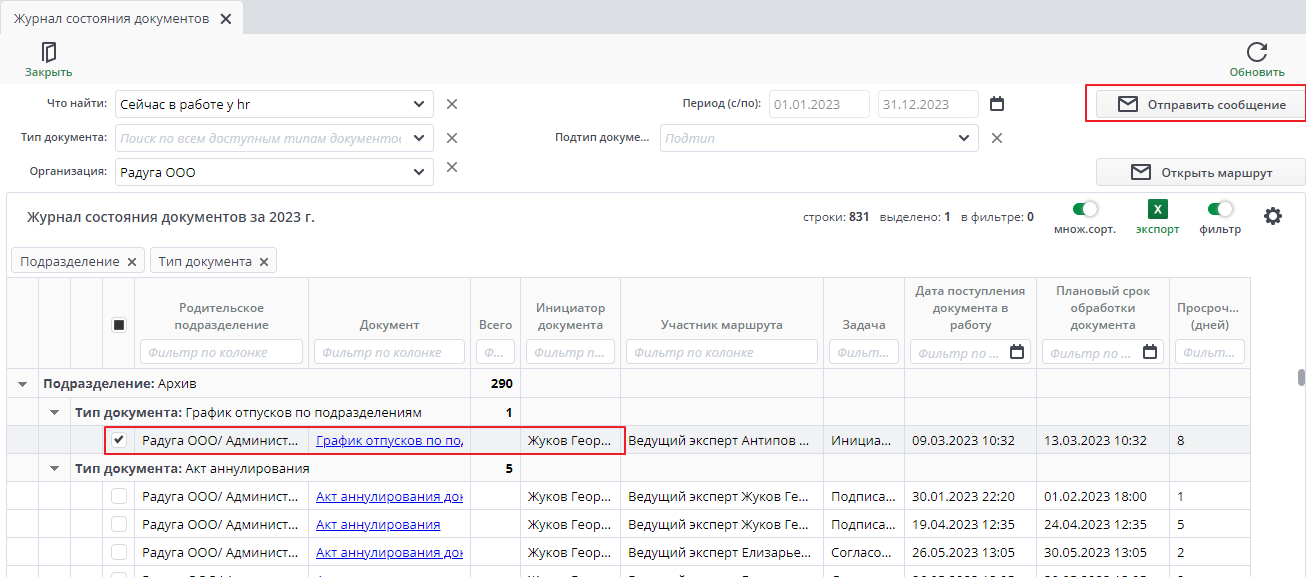Open the period calendar picker icon
Screen dimensions: 1306x577
click(x=996, y=104)
